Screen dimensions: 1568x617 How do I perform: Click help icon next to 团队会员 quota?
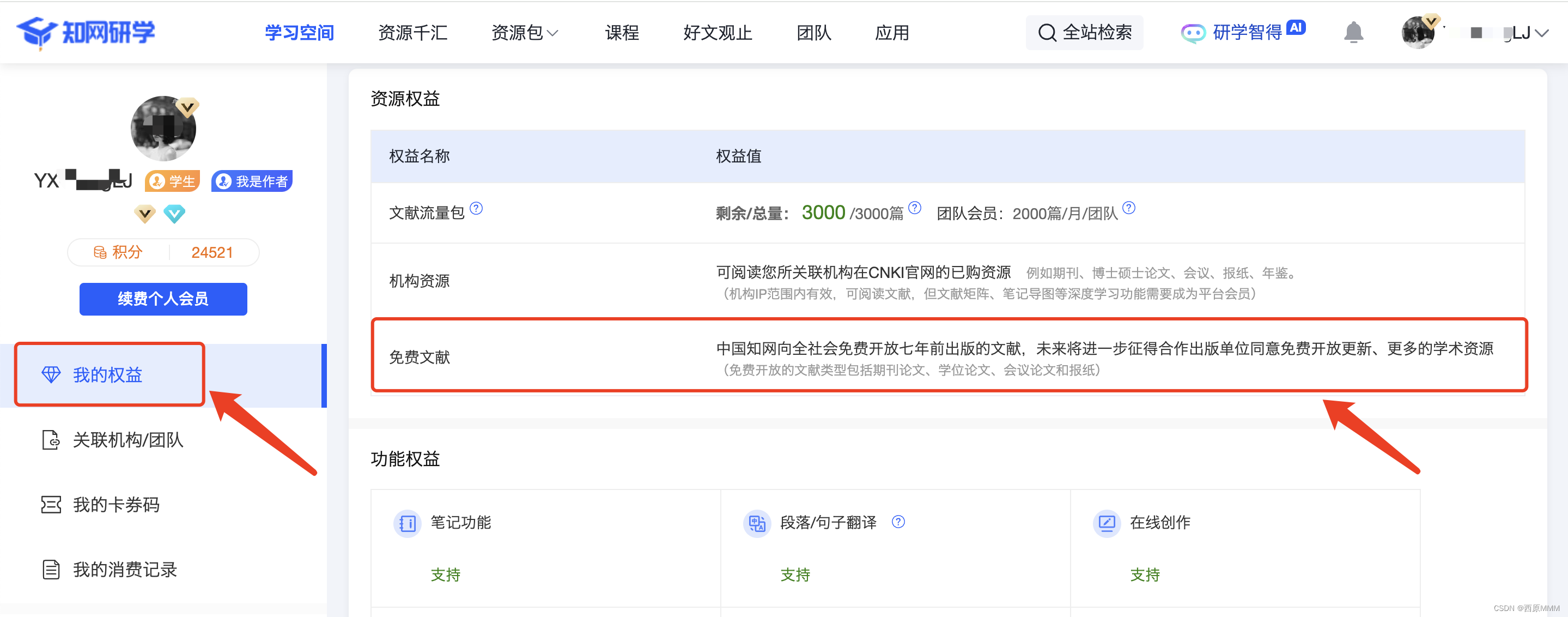tap(1129, 208)
